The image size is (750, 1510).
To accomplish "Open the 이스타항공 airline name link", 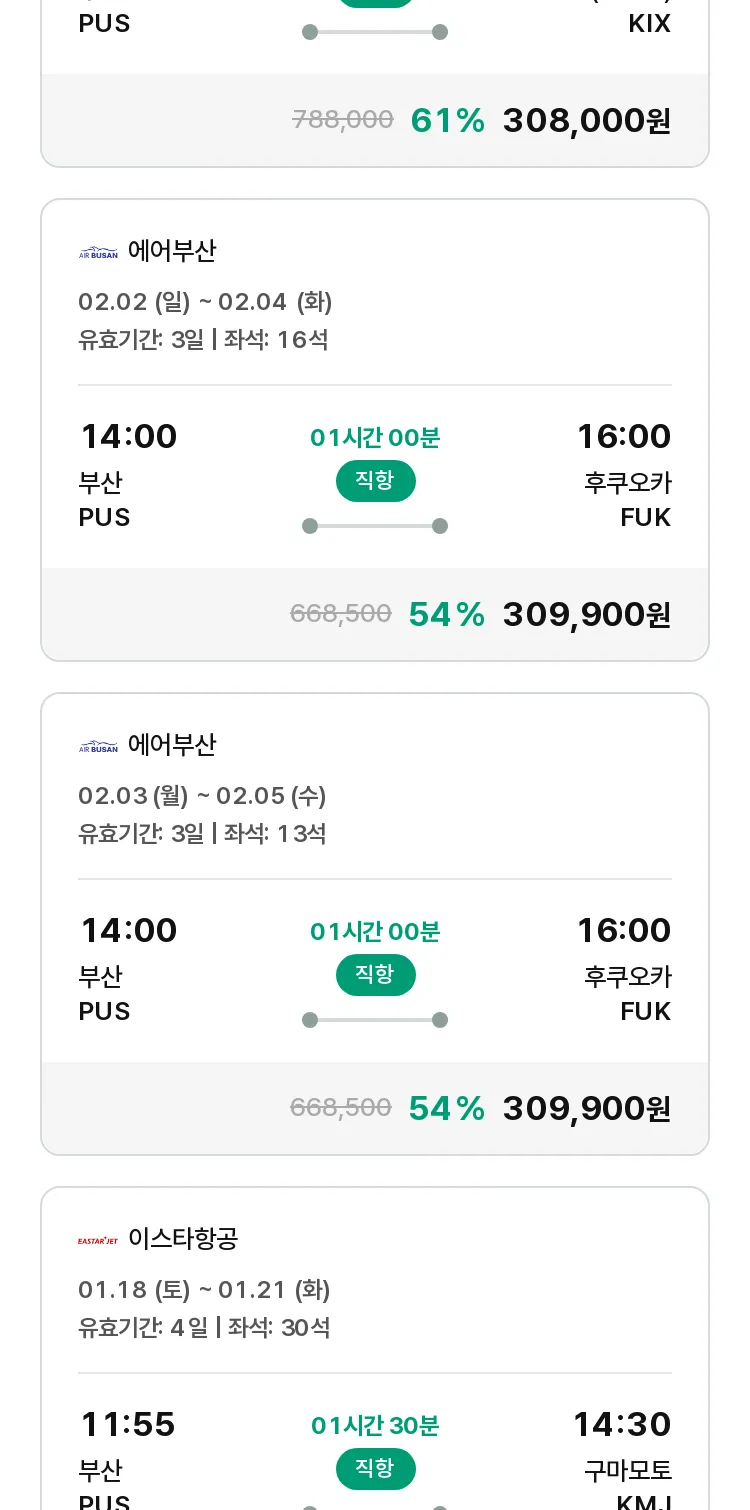I will click(183, 1239).
